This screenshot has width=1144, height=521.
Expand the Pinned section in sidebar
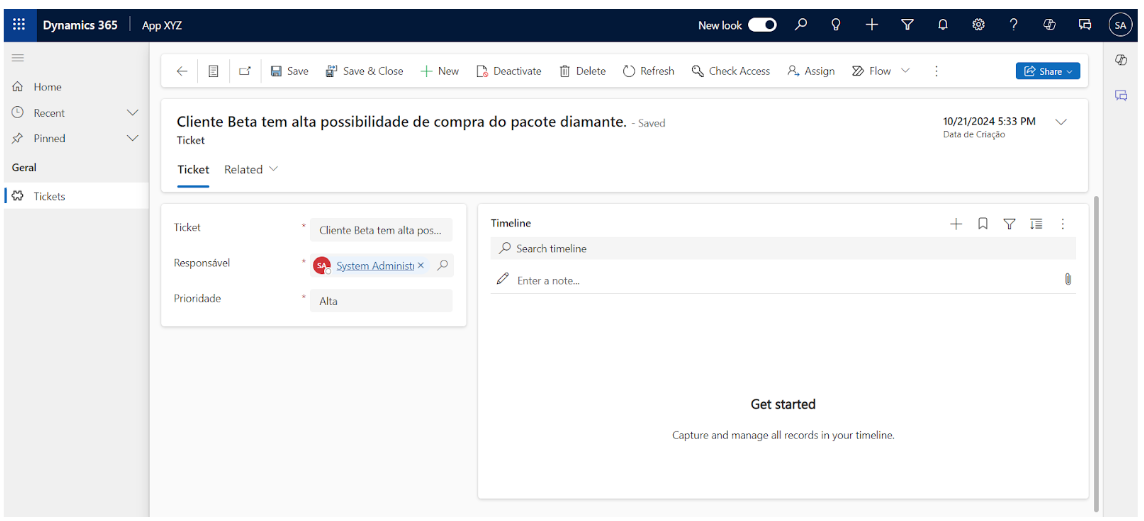(x=131, y=138)
